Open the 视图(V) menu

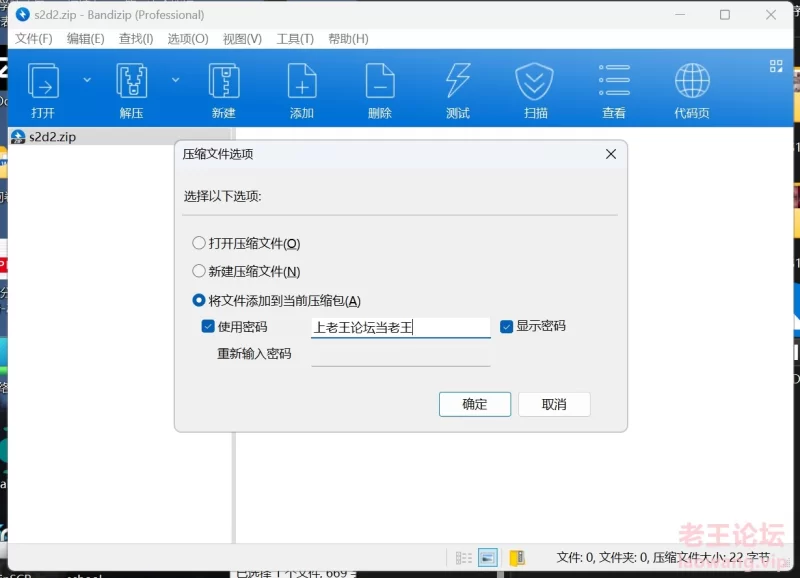click(x=242, y=39)
